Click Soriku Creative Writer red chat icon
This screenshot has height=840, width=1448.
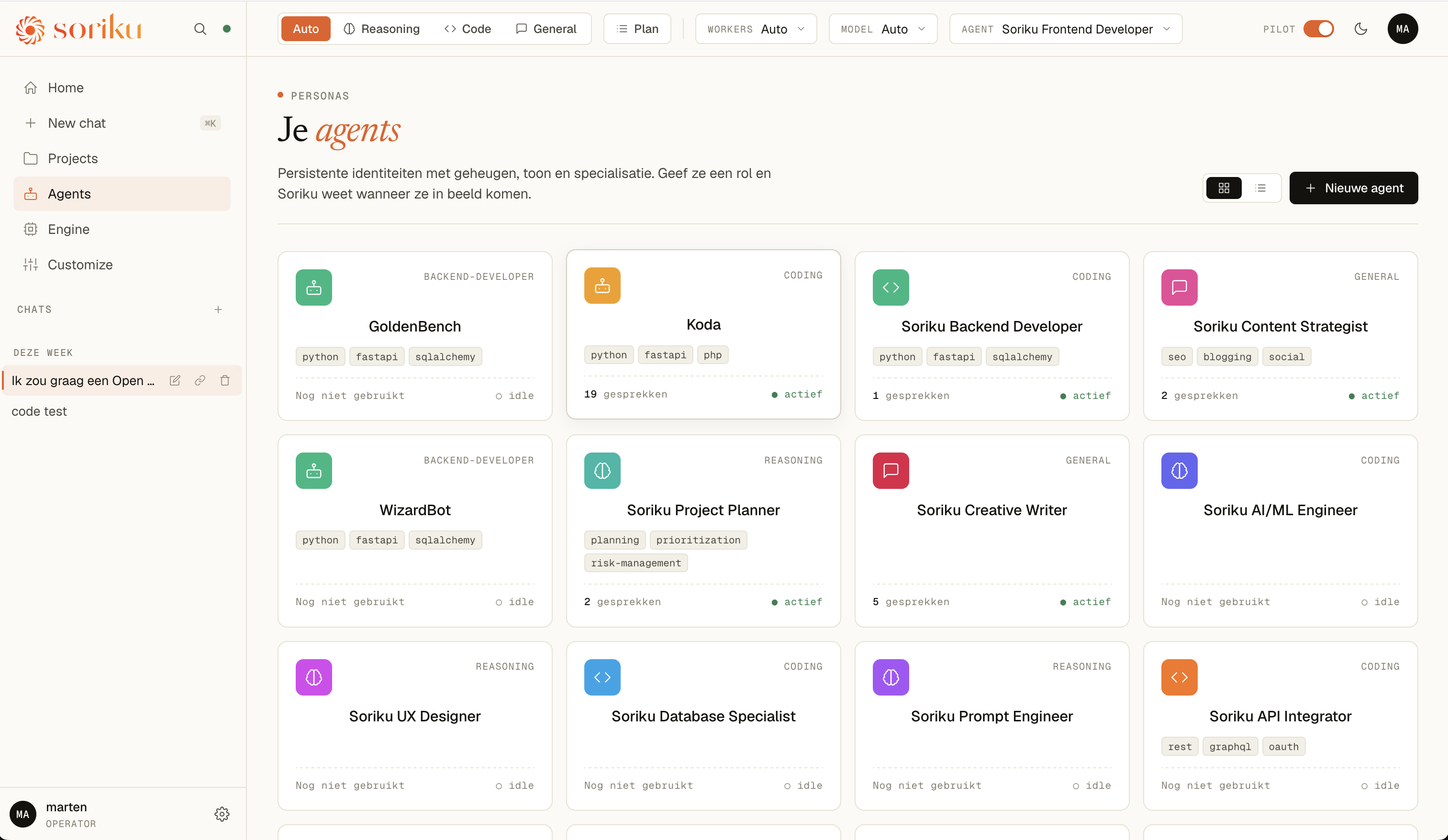891,471
